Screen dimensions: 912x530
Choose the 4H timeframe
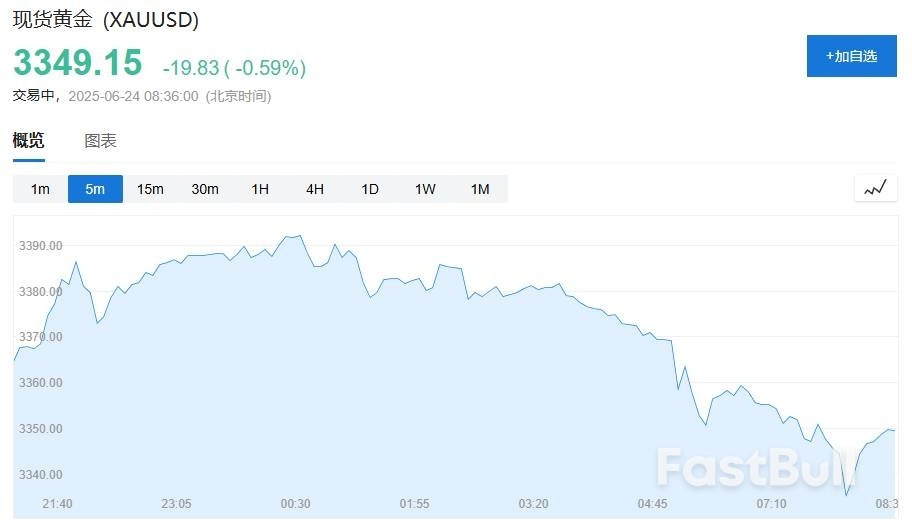(315, 189)
